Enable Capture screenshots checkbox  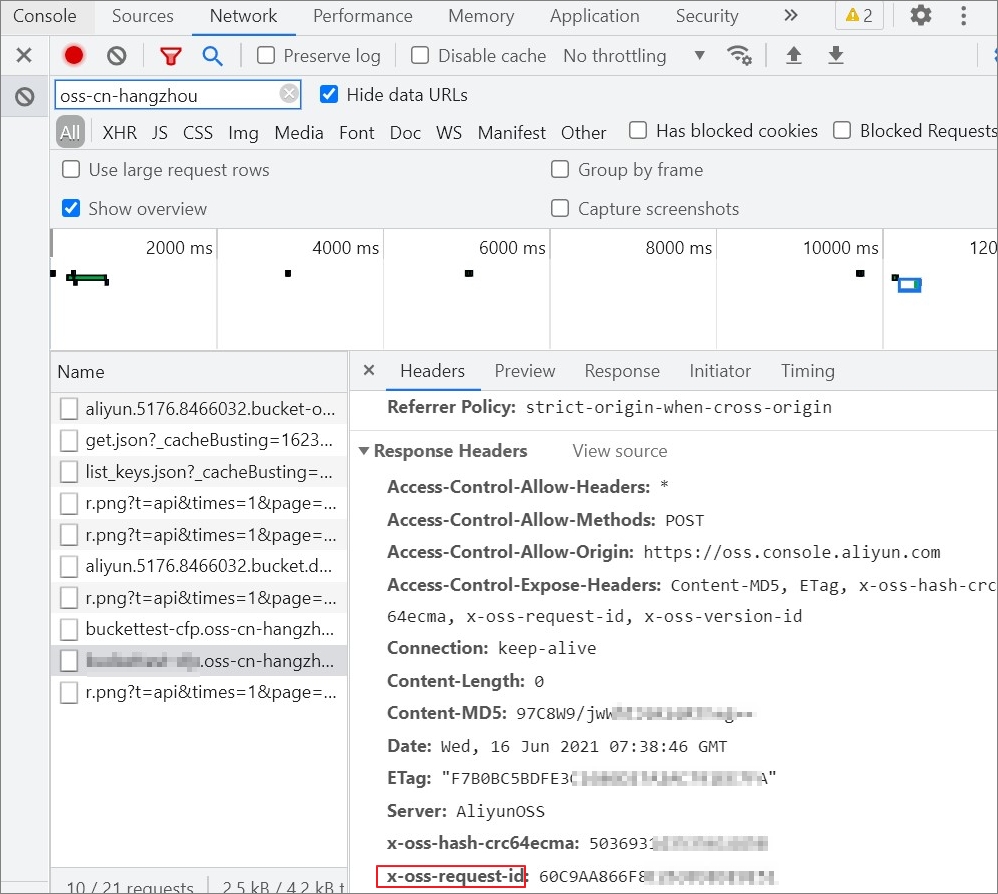tap(559, 208)
